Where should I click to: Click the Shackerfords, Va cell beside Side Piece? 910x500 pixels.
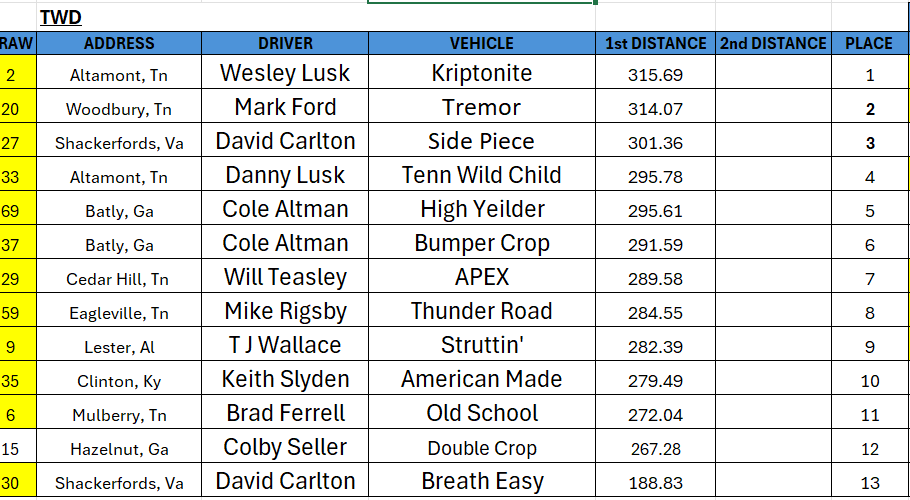point(119,140)
